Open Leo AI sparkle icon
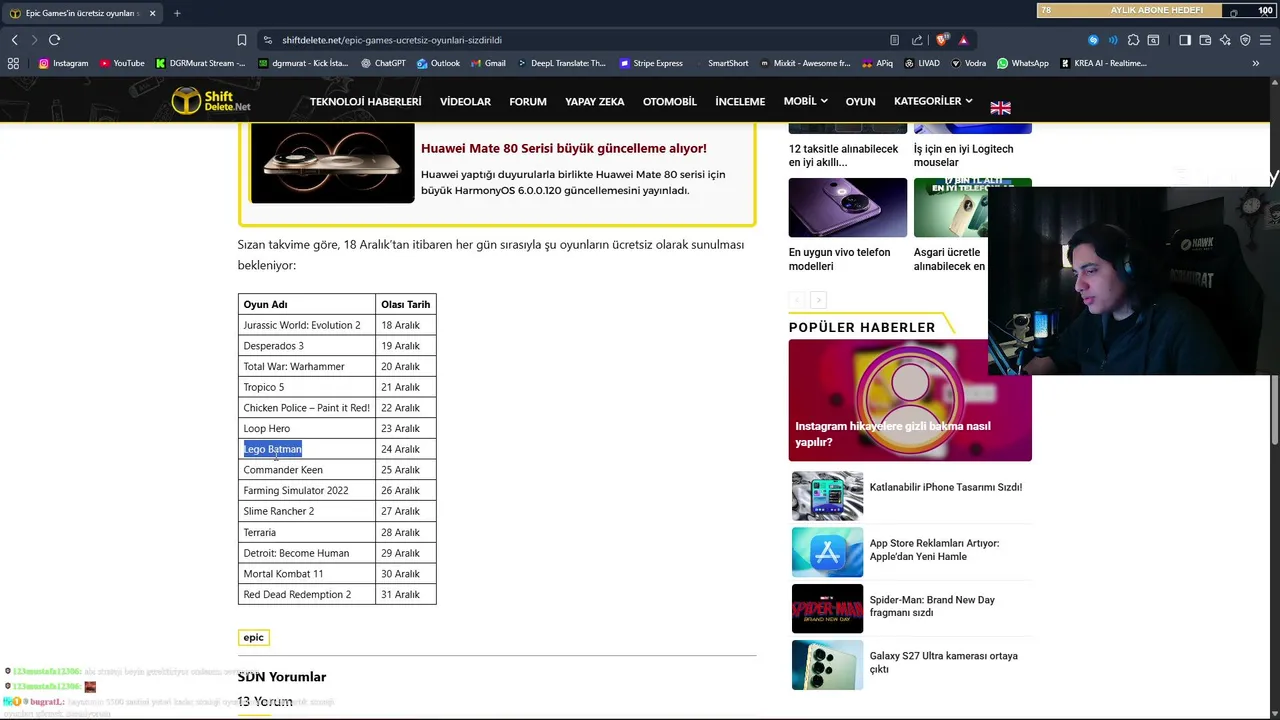The image size is (1280, 720). click(x=1225, y=40)
